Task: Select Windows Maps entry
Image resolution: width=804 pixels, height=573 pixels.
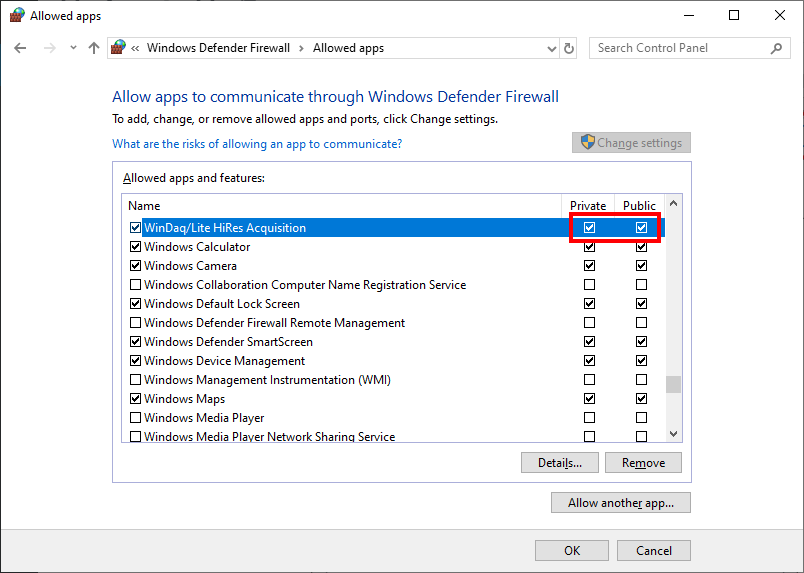Action: [x=184, y=399]
